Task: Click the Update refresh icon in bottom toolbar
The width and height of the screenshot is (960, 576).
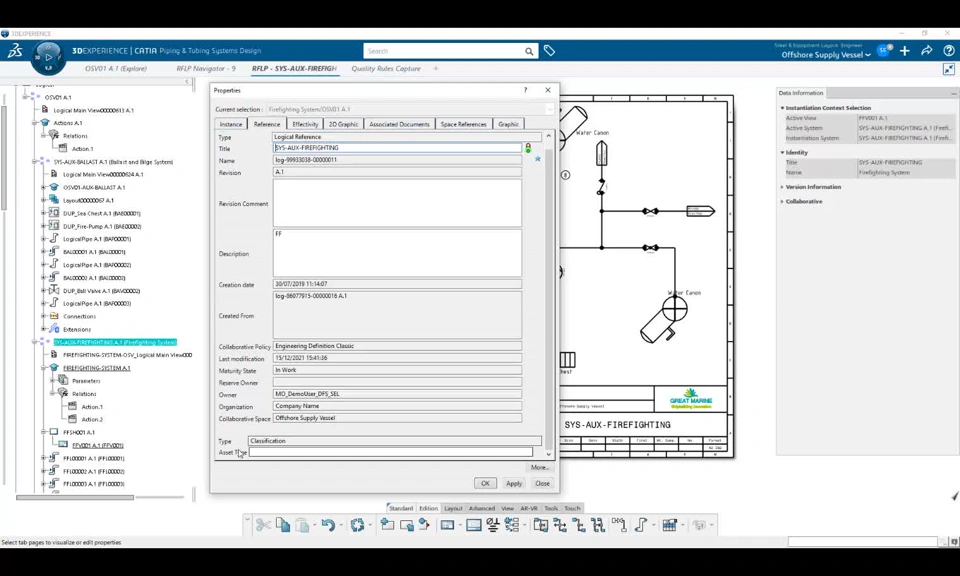Action: [x=357, y=525]
